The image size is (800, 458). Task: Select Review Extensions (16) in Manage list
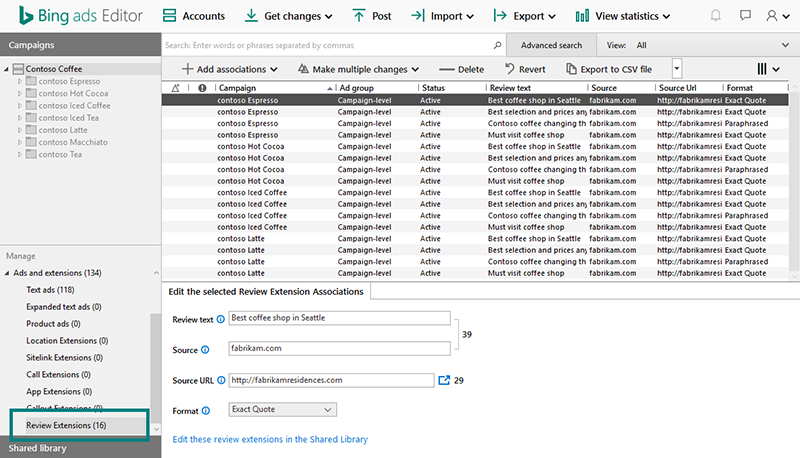pos(66,425)
